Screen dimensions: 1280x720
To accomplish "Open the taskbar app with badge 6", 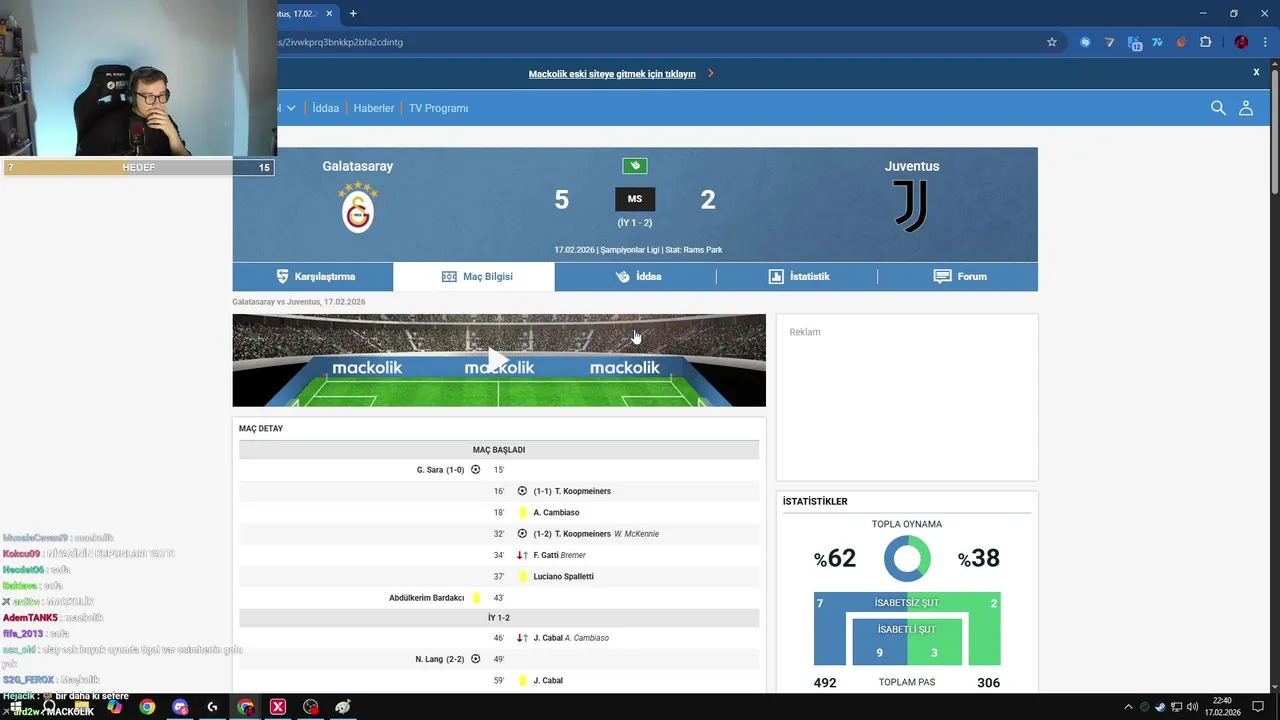I will pos(180,707).
